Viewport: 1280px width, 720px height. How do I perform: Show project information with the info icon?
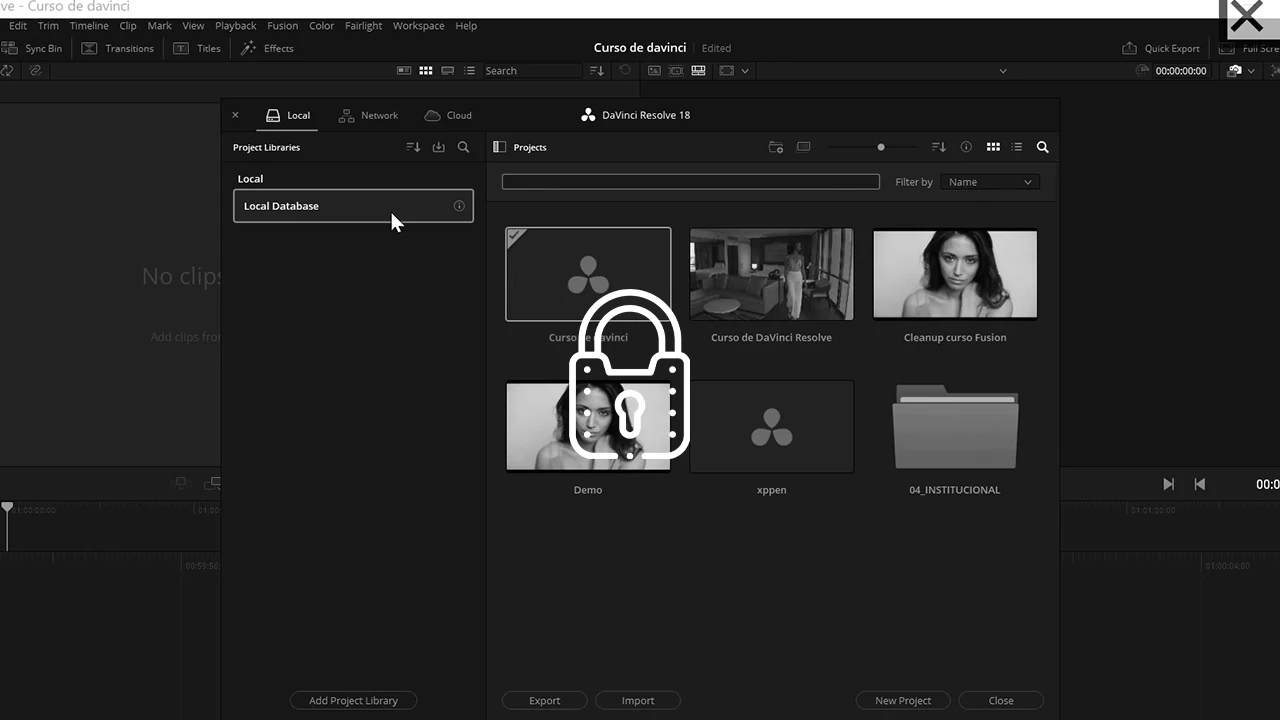click(966, 147)
